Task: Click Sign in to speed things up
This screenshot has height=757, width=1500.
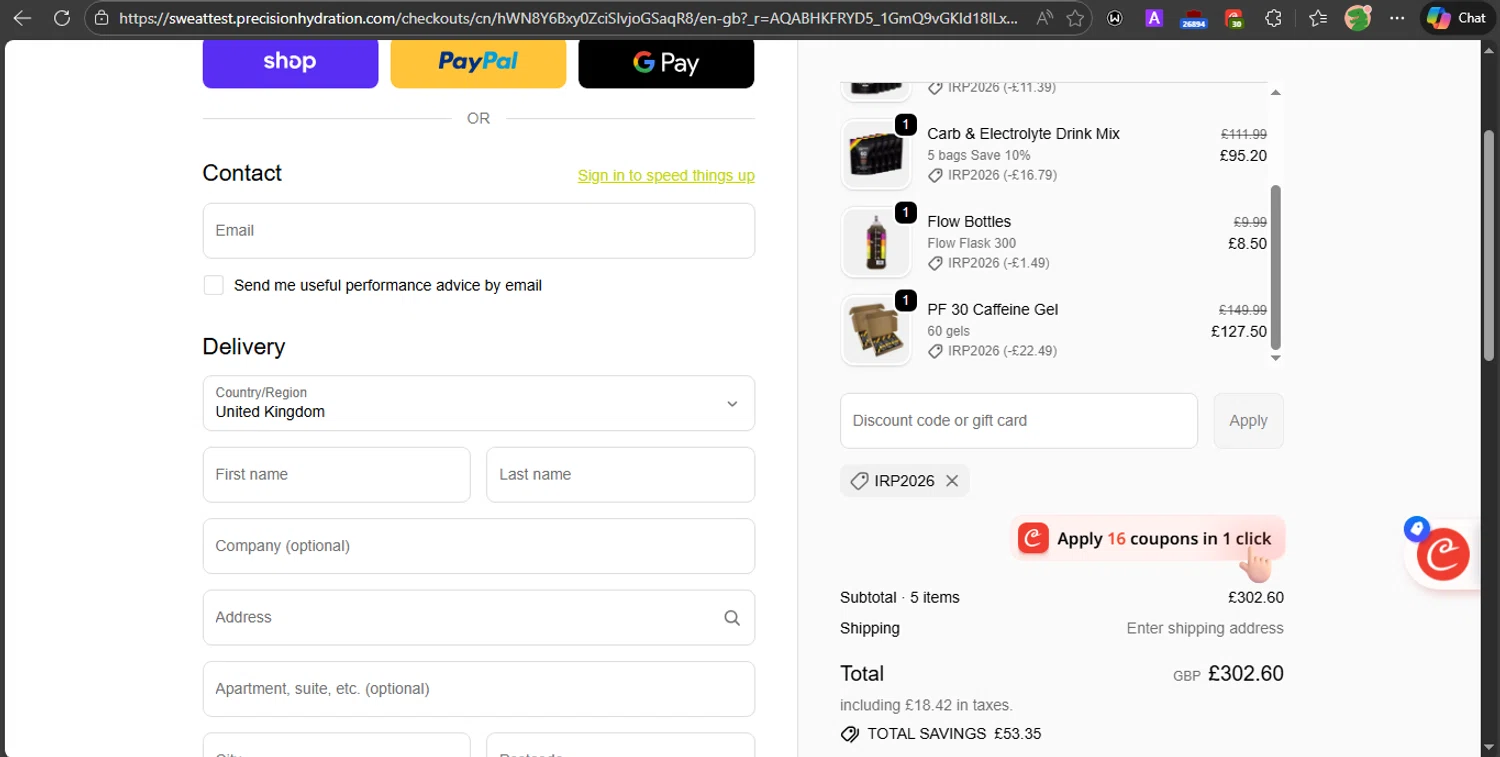Action: pos(666,176)
